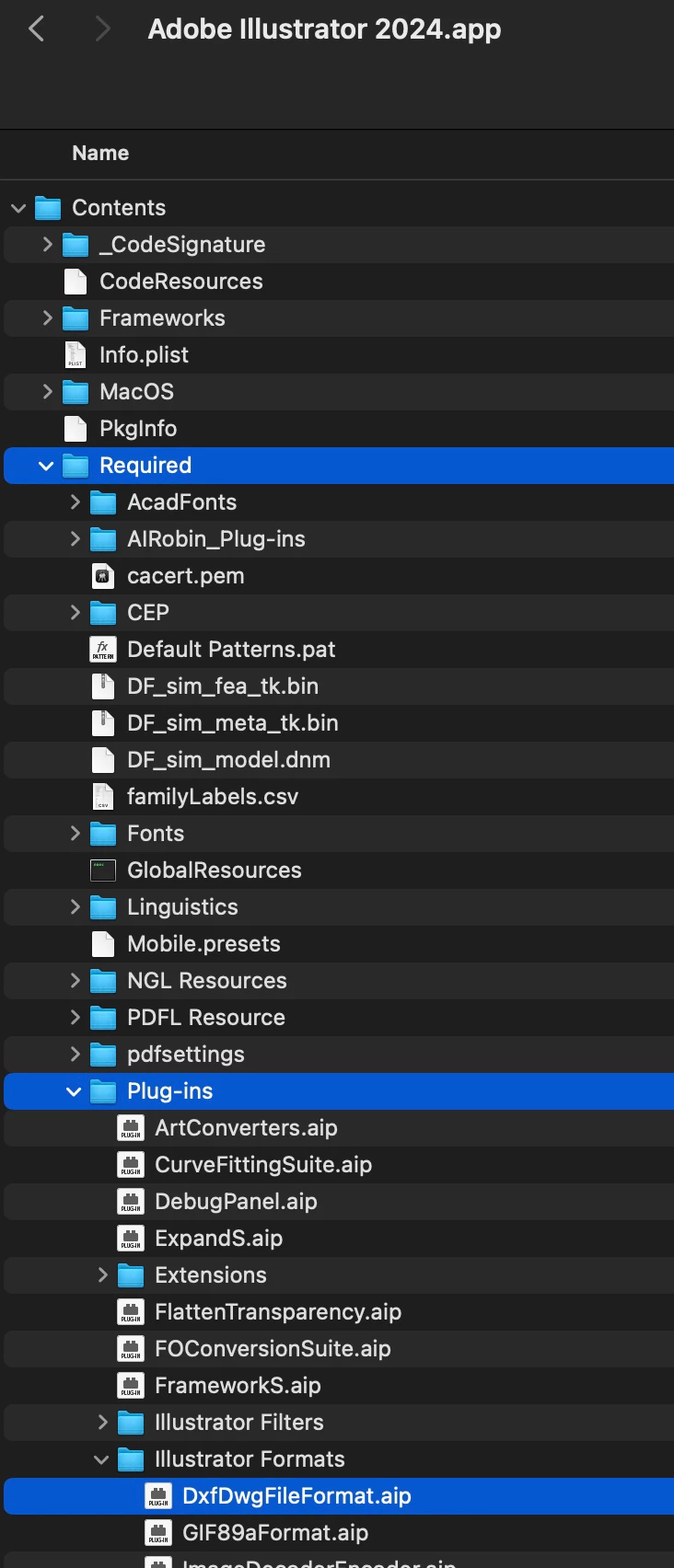Click the Required folder icon
This screenshot has width=674, height=1568.
(x=76, y=466)
